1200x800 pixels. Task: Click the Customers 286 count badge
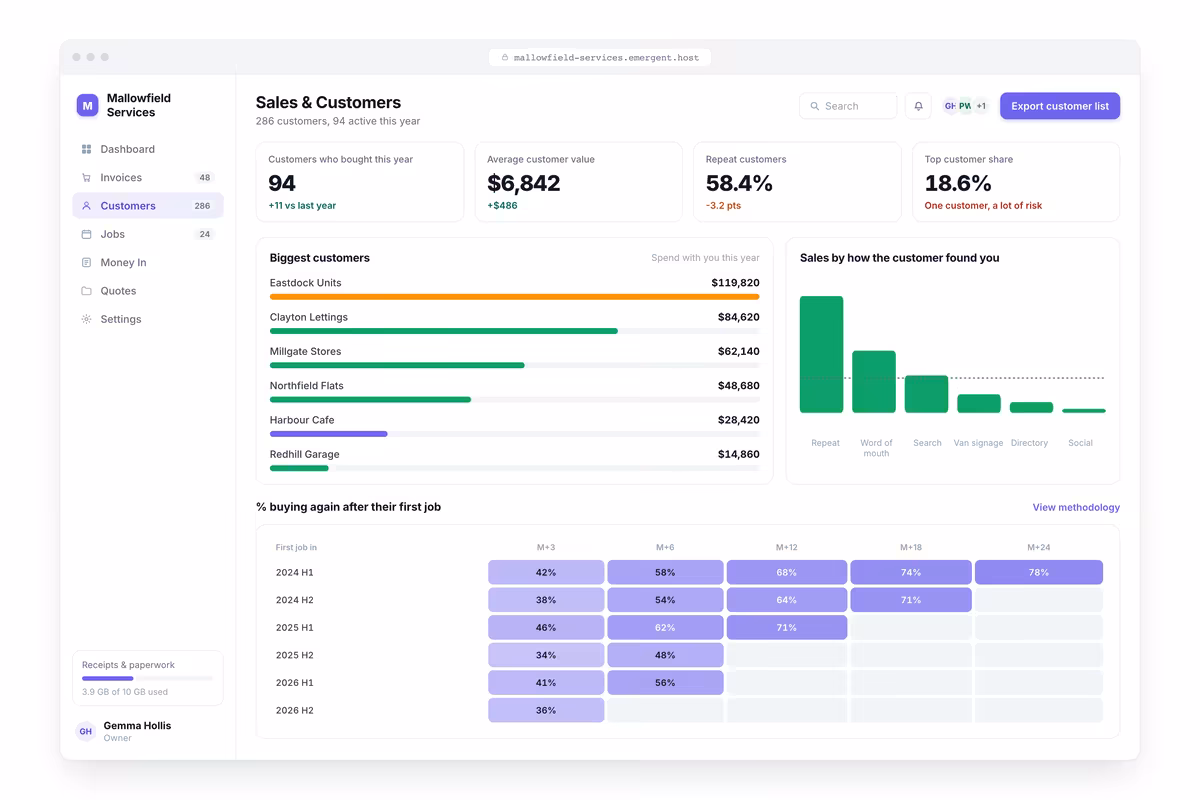202,206
